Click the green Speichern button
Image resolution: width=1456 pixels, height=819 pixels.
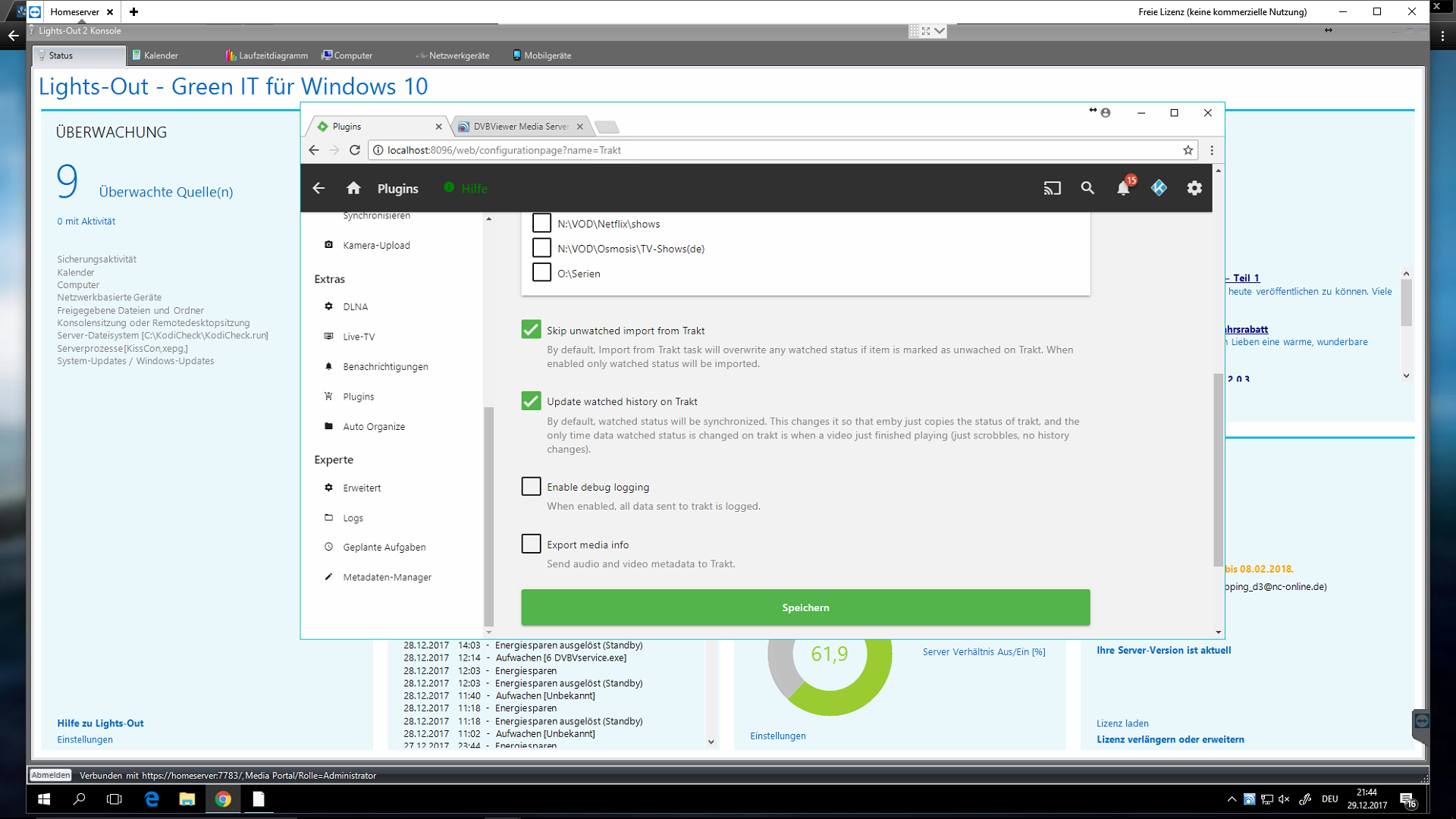[805, 607]
